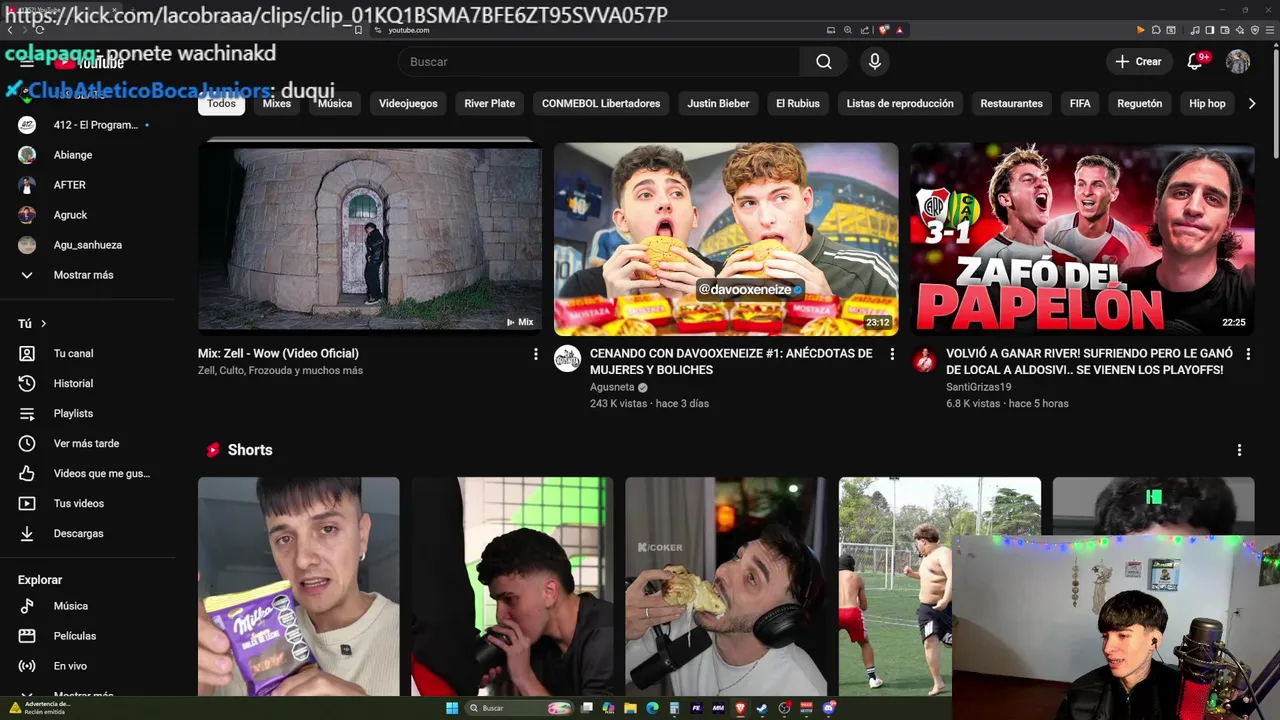Open YouTube notifications bell
Screen dimensions: 1280x720
[x=1194, y=62]
